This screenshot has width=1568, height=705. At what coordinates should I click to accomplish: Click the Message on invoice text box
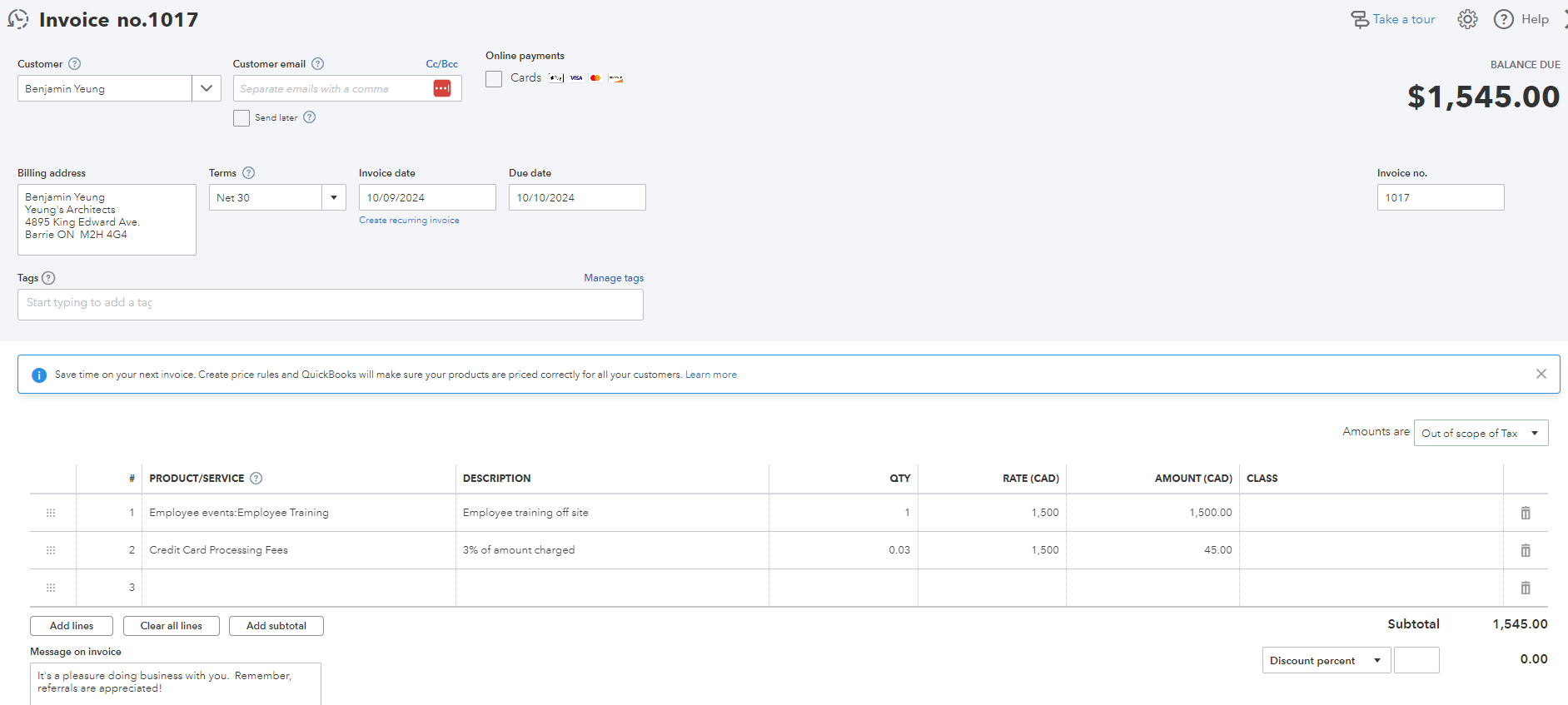(x=176, y=683)
